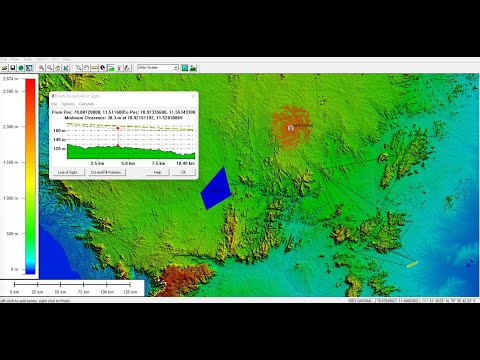Open the Help menu in main menu bar
The width and height of the screenshot is (480, 360).
(x=66, y=59)
